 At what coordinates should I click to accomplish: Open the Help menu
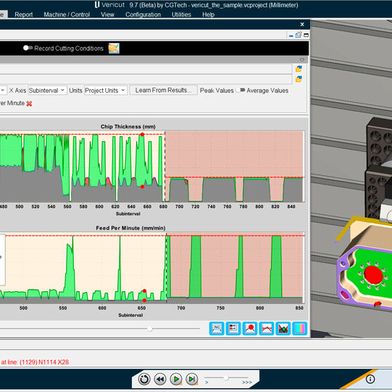click(208, 15)
